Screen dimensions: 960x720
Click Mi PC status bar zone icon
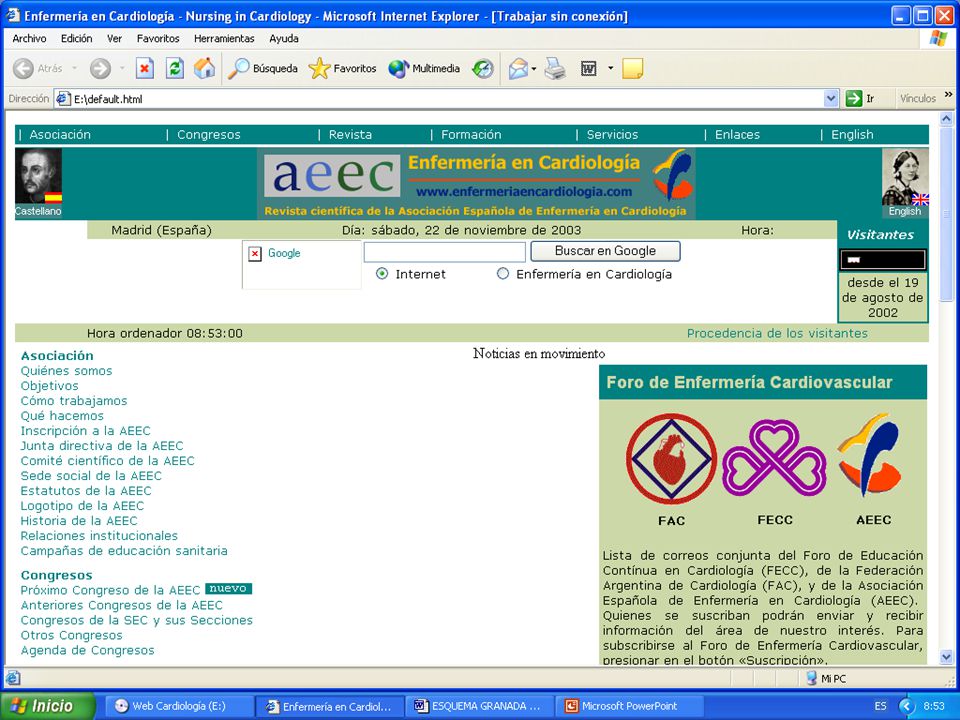812,678
